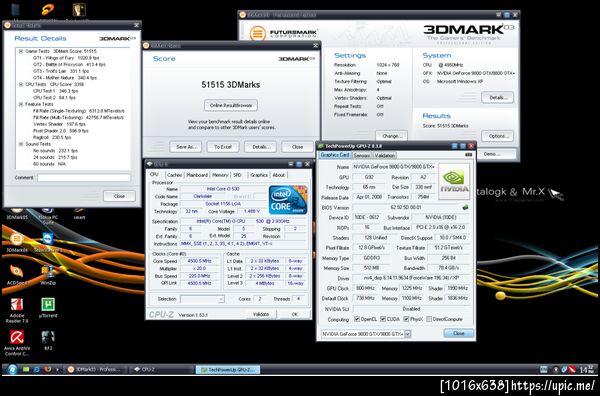The image size is (600, 396).
Task: Click the Online ResultBrowser button
Action: coord(231,105)
